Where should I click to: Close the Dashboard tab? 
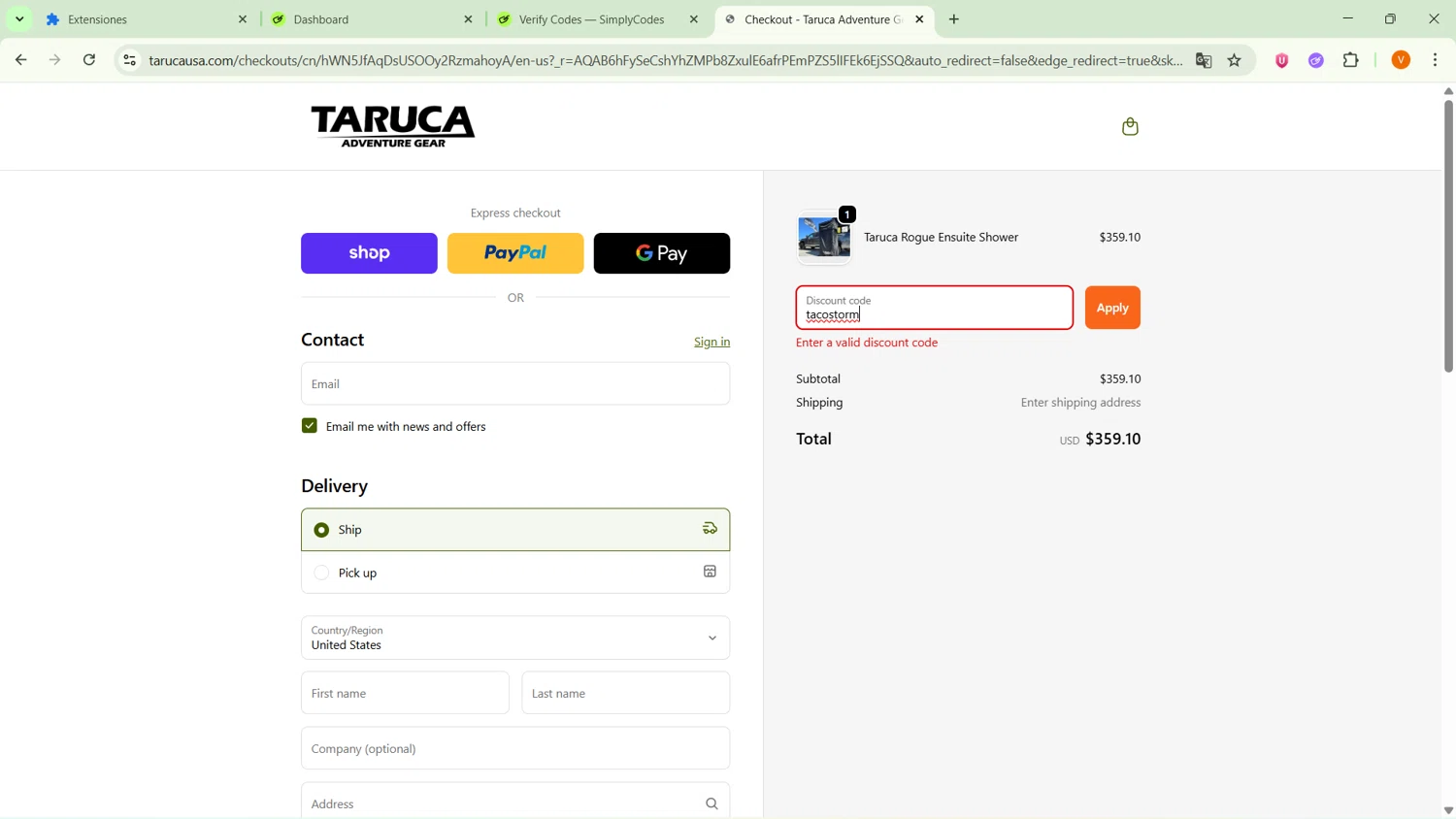click(468, 19)
